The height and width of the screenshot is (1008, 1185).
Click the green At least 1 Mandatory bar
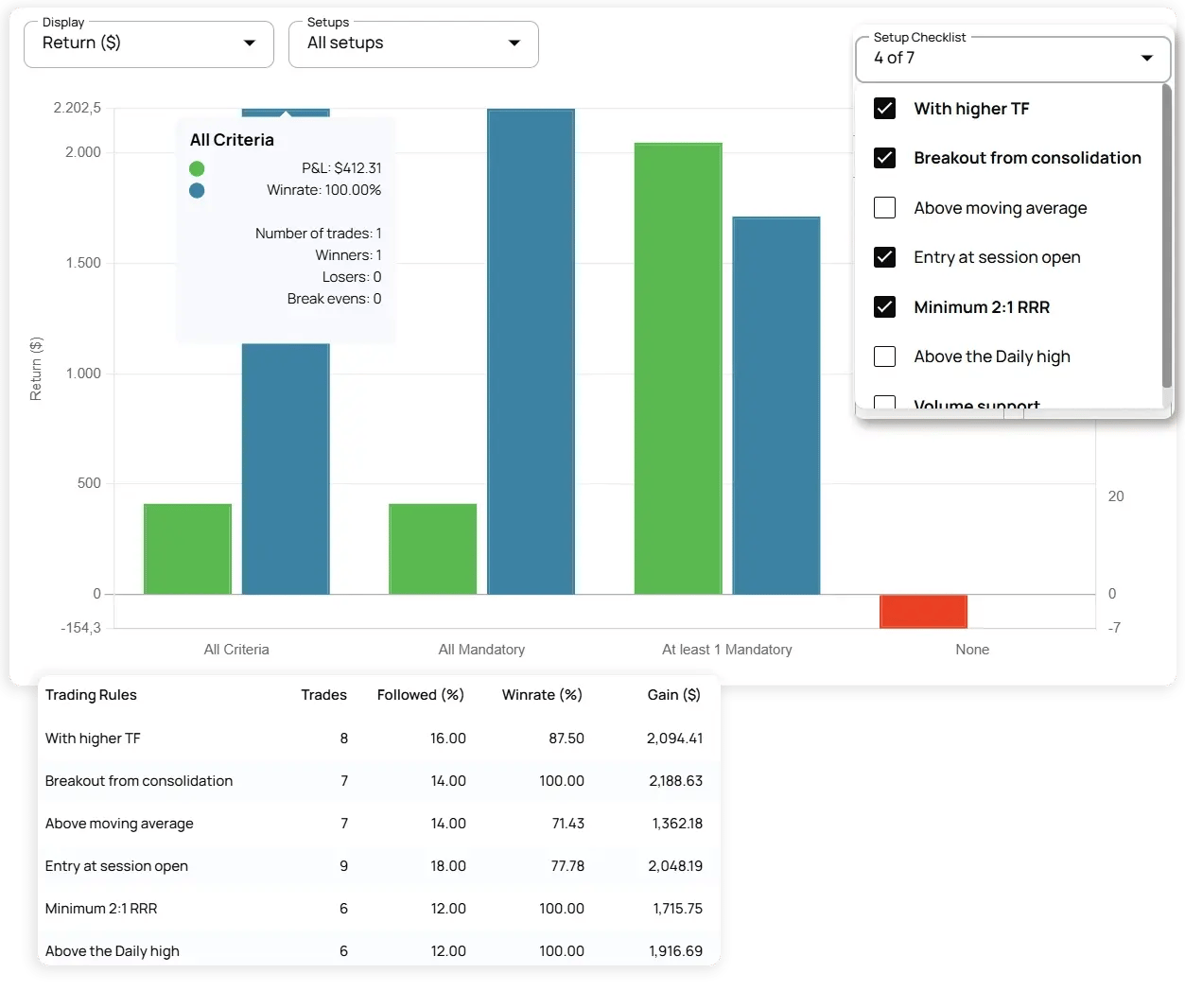click(678, 369)
